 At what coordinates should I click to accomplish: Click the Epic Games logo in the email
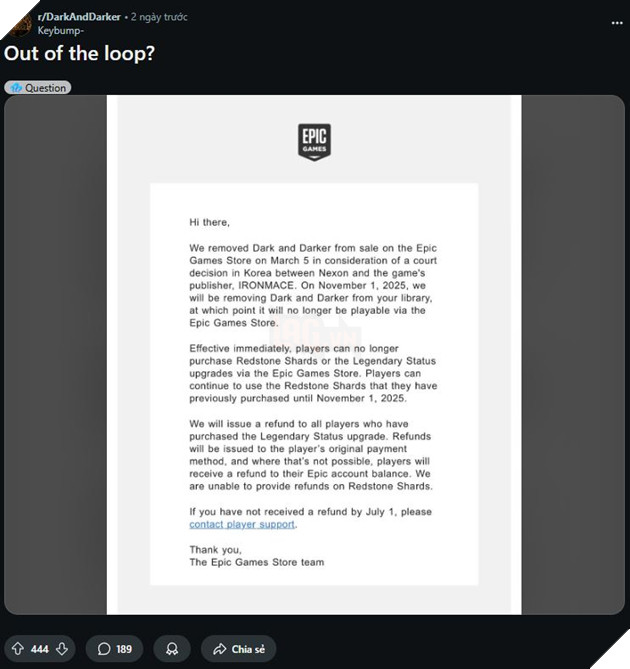tap(314, 140)
